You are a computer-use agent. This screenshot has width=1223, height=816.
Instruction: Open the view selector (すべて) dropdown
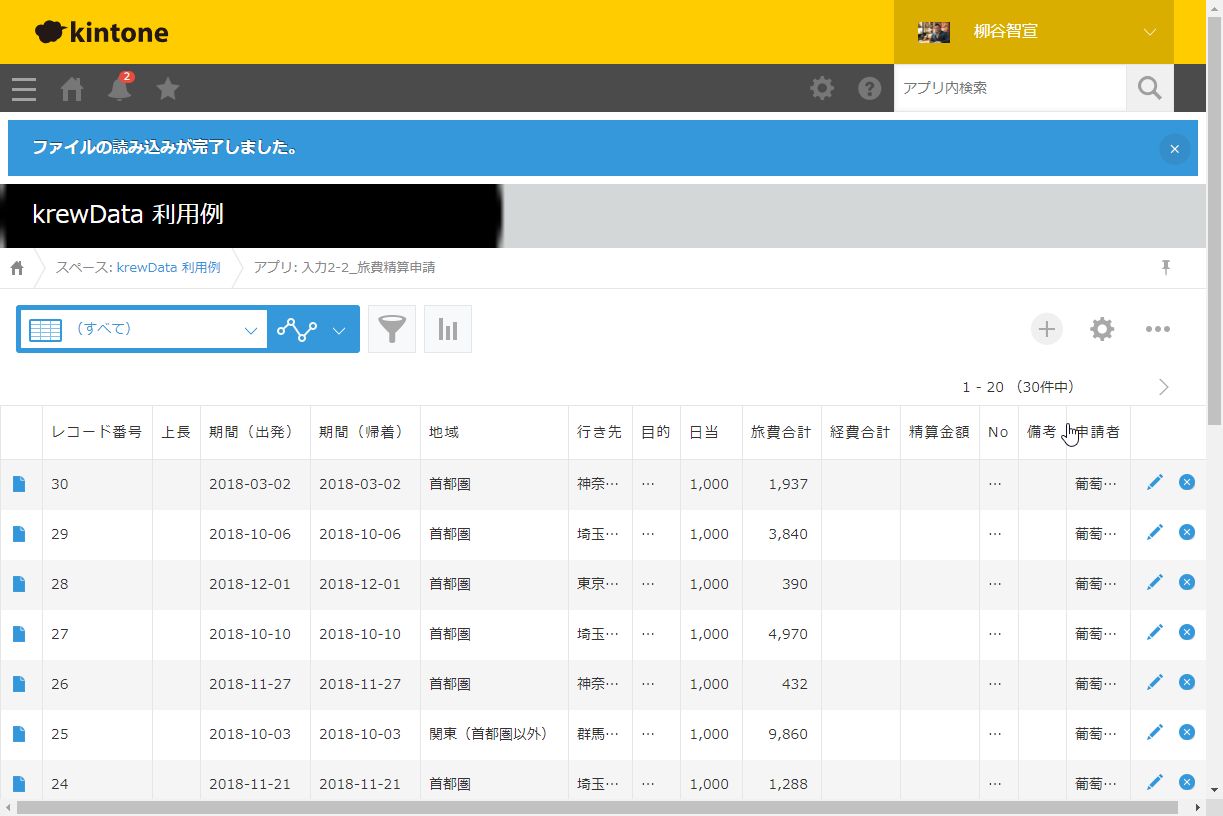(x=142, y=329)
